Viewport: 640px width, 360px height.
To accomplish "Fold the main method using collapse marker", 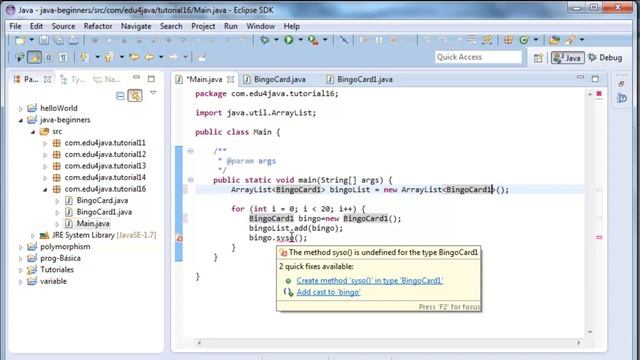I will tap(190, 180).
